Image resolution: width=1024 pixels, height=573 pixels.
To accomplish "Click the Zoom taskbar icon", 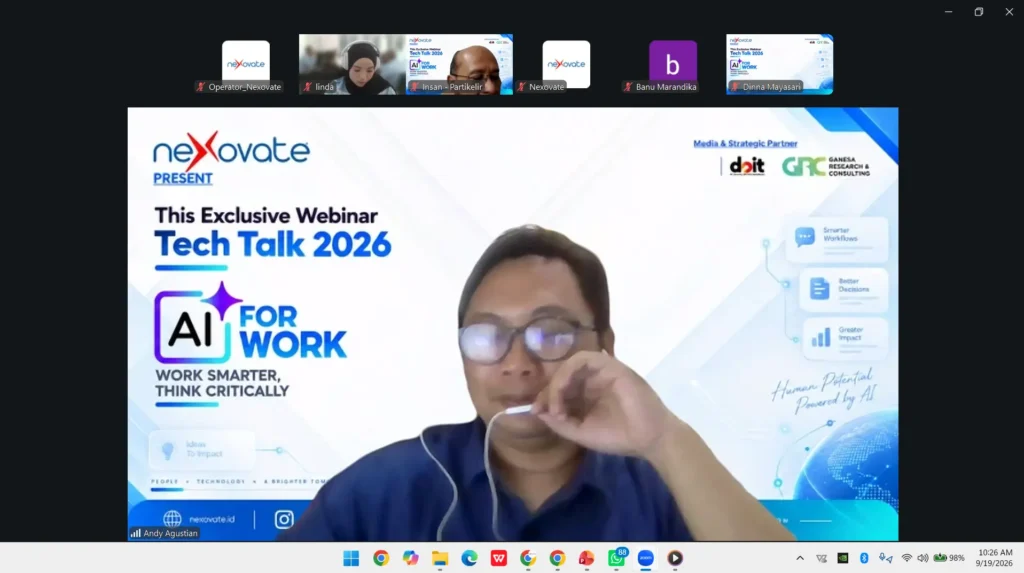I will point(646,558).
